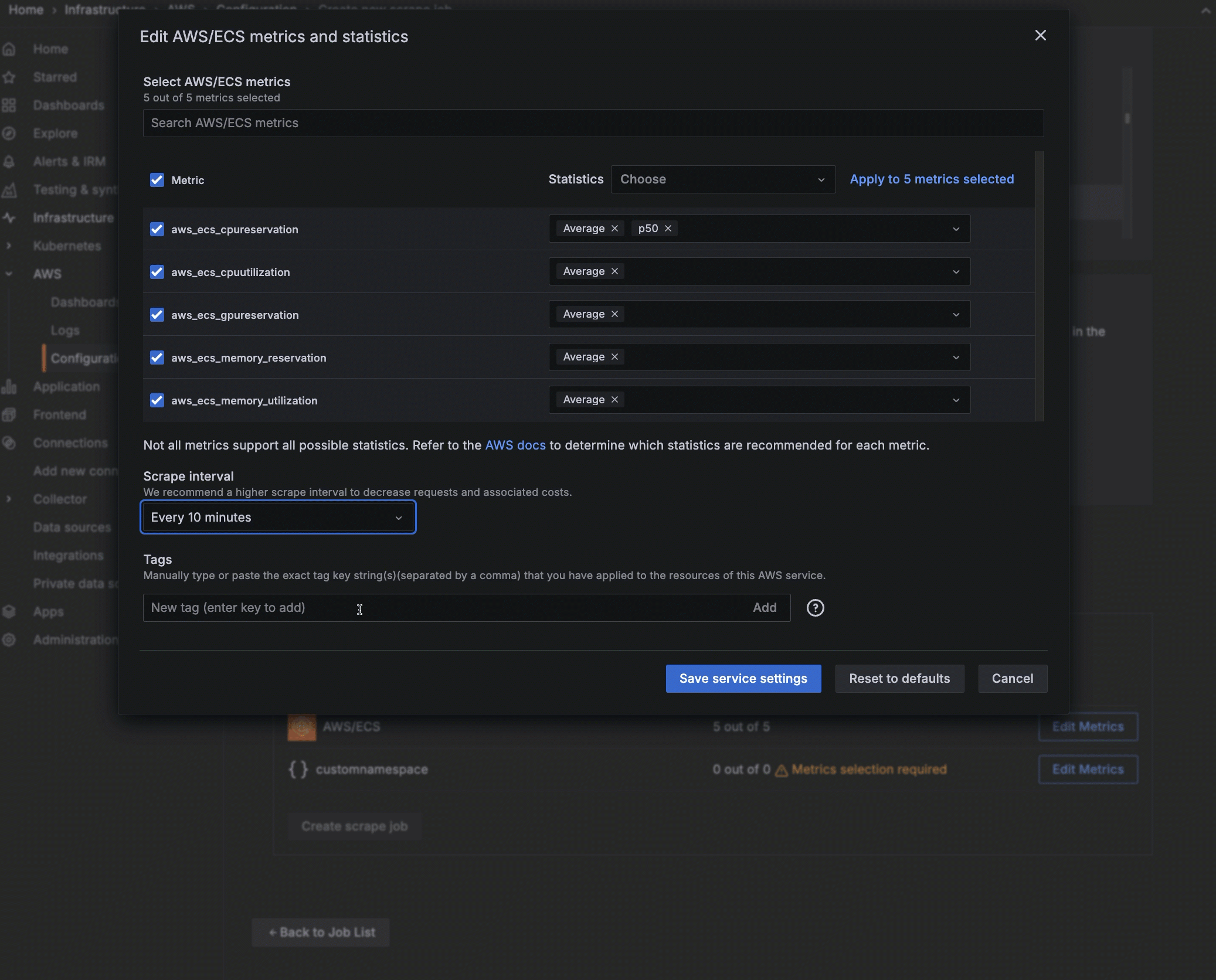Click the Apps sidebar icon
The width and height of the screenshot is (1216, 980).
point(9,612)
